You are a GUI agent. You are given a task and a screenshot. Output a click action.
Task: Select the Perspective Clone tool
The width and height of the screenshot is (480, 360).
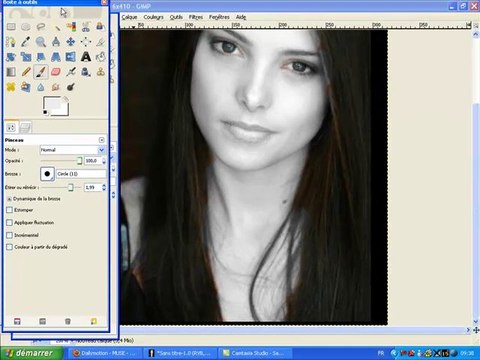point(26,87)
